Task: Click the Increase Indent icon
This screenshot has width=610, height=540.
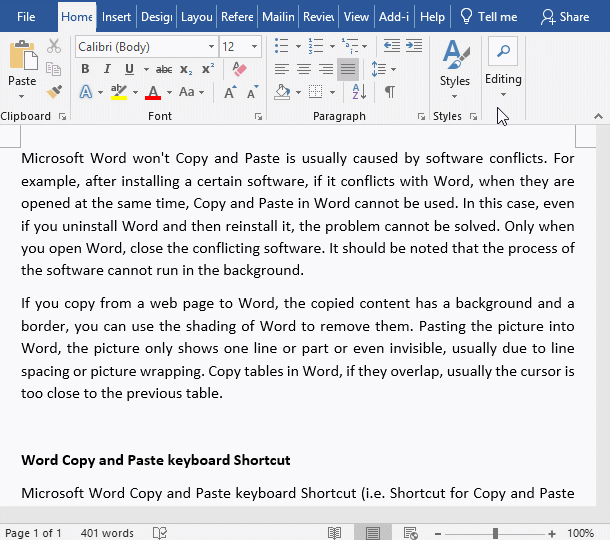Action: 414,46
